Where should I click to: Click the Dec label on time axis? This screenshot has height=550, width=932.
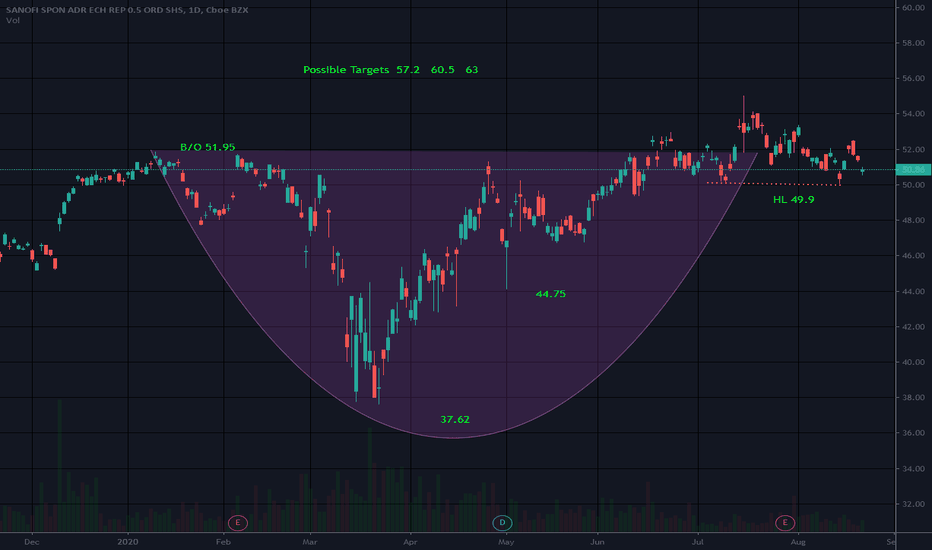(32, 542)
